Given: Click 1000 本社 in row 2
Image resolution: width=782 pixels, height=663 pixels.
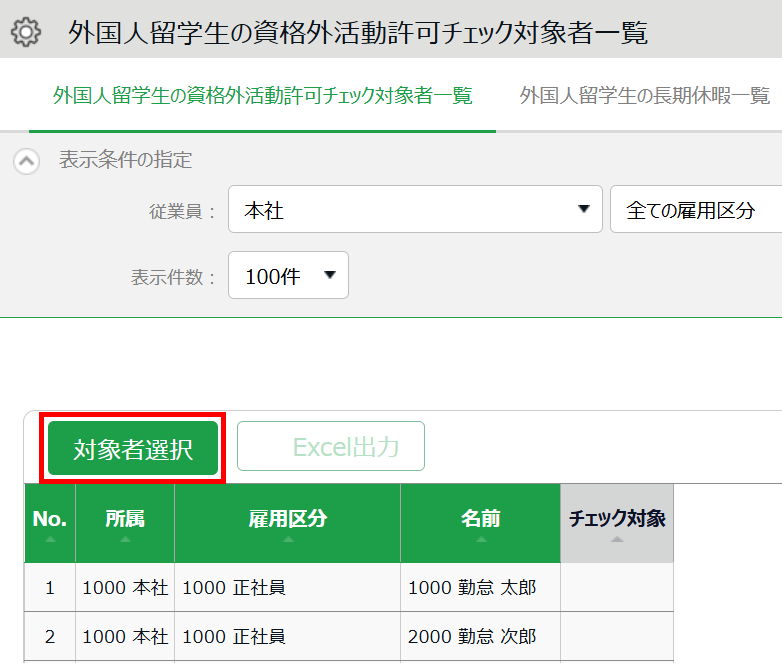Looking at the screenshot, I should (125, 637).
